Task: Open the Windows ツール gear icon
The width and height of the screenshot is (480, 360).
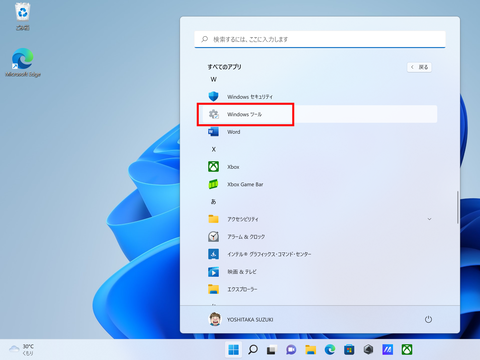Action: click(213, 114)
